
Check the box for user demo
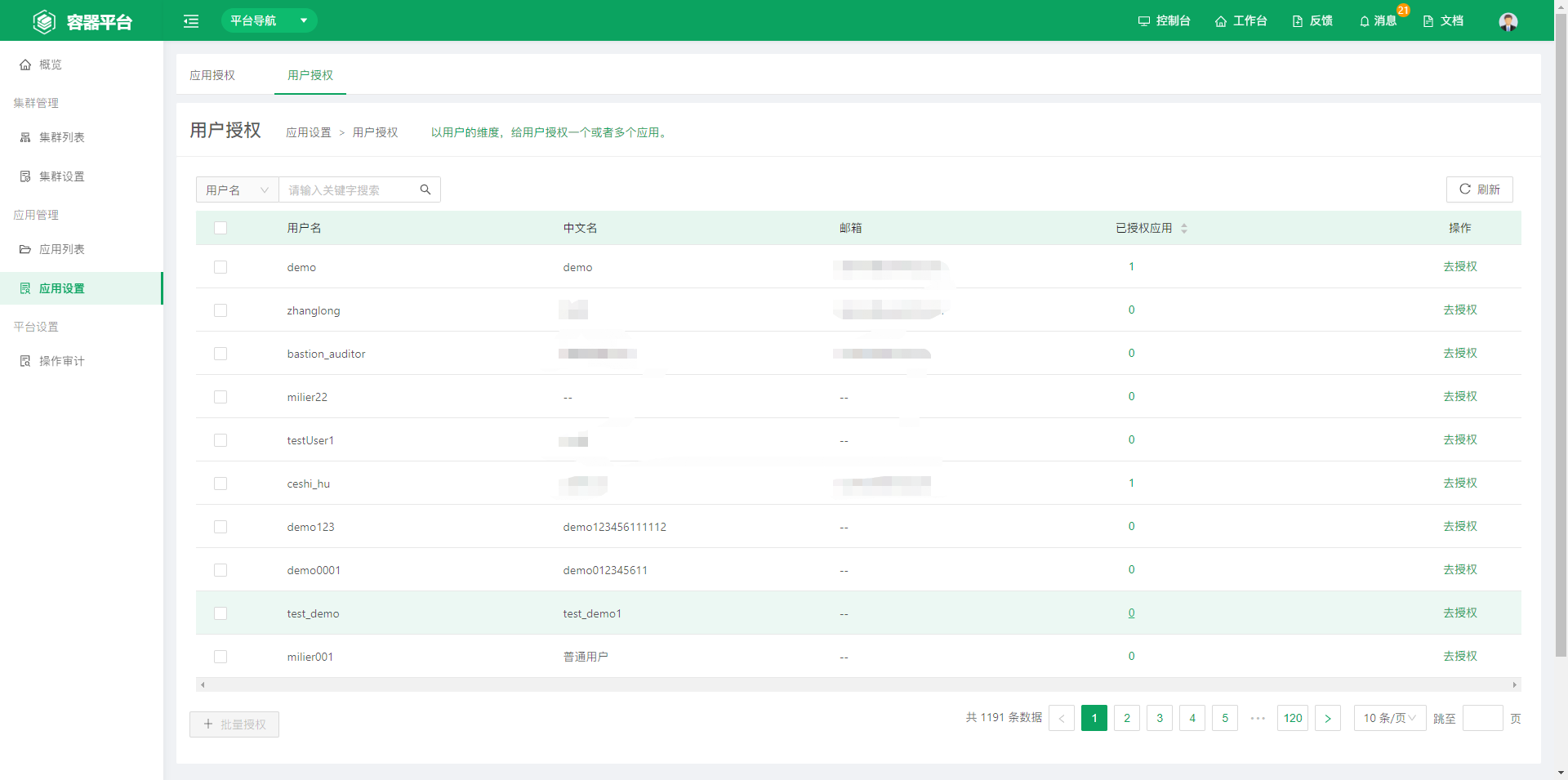[x=220, y=267]
